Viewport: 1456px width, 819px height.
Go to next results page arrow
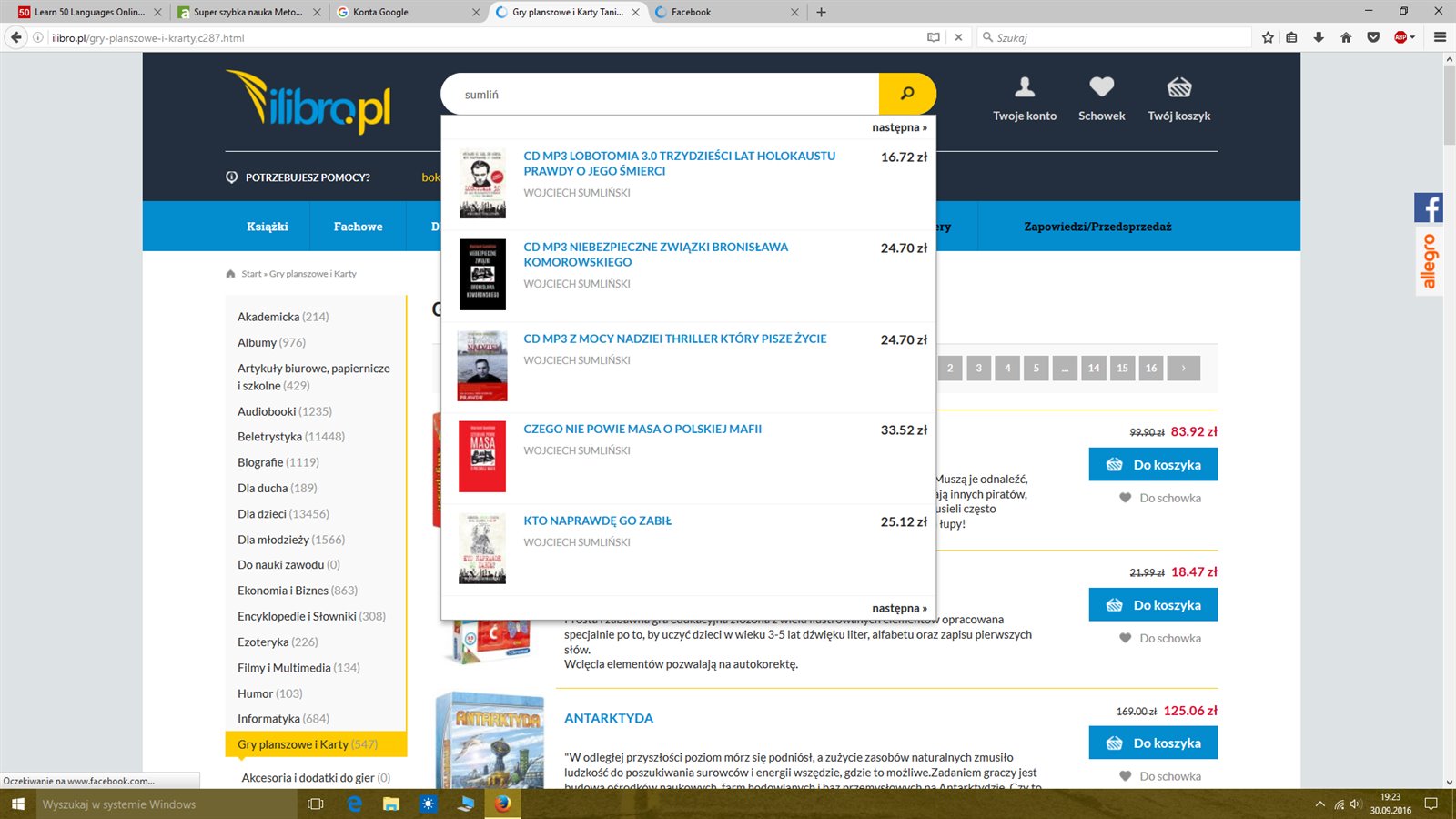coord(1183,368)
